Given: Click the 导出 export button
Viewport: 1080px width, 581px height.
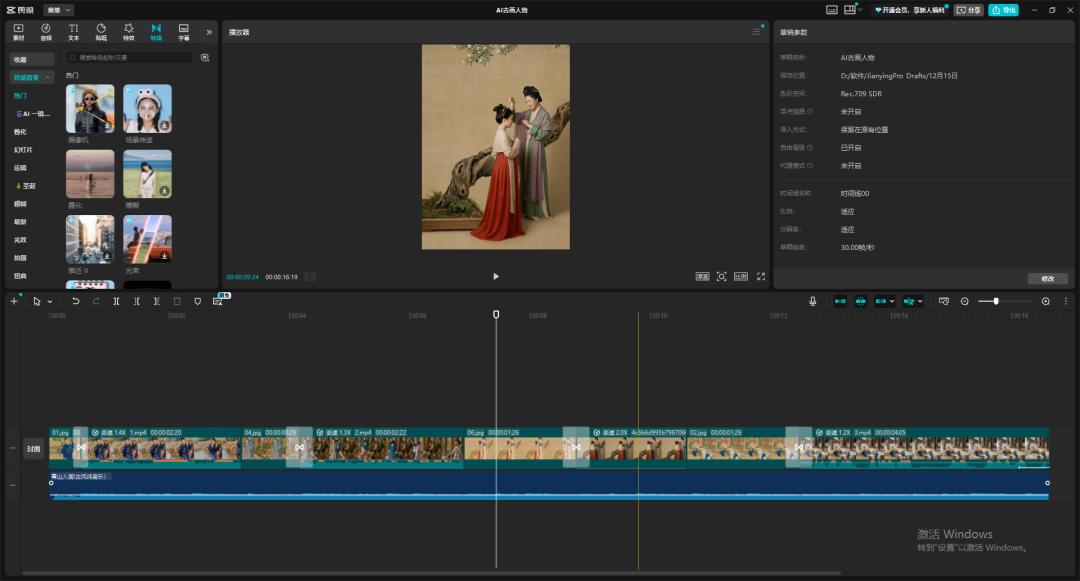Looking at the screenshot, I should click(x=1003, y=10).
